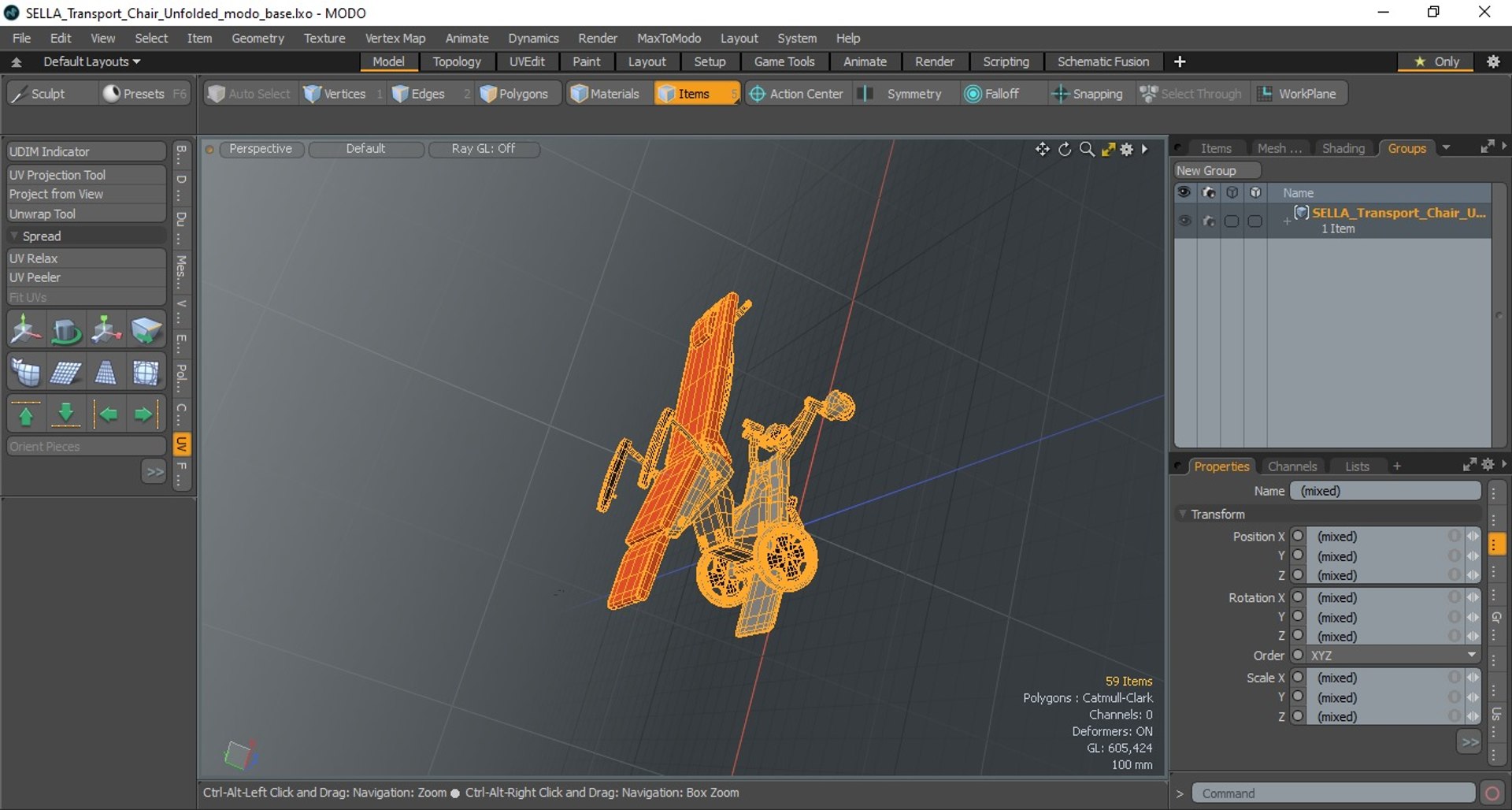Click the Unwrap Tool button
The height and width of the screenshot is (810, 1512).
pos(87,214)
